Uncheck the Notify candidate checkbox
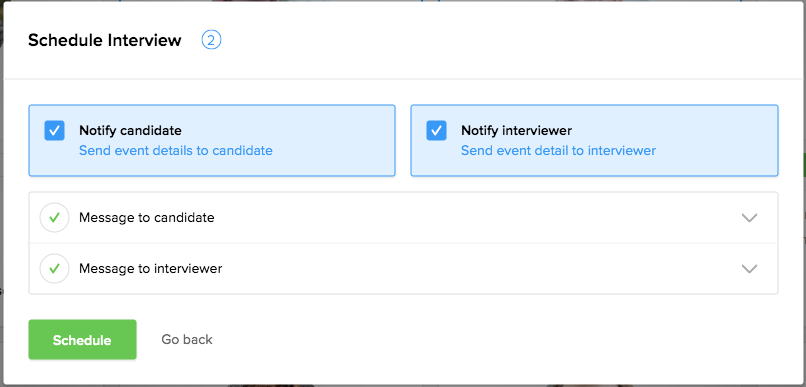806x387 pixels. tap(54, 131)
